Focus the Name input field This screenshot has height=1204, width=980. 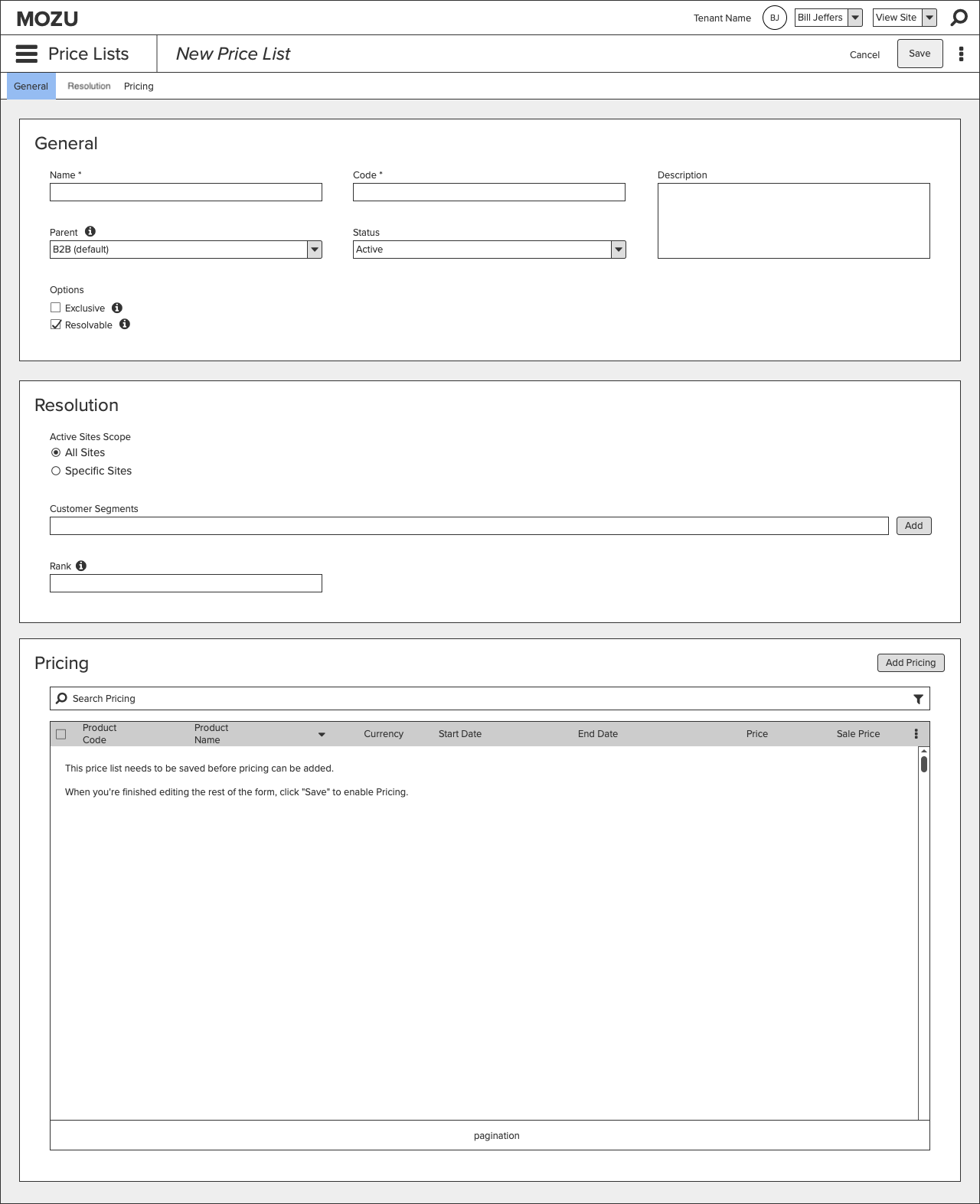(186, 192)
